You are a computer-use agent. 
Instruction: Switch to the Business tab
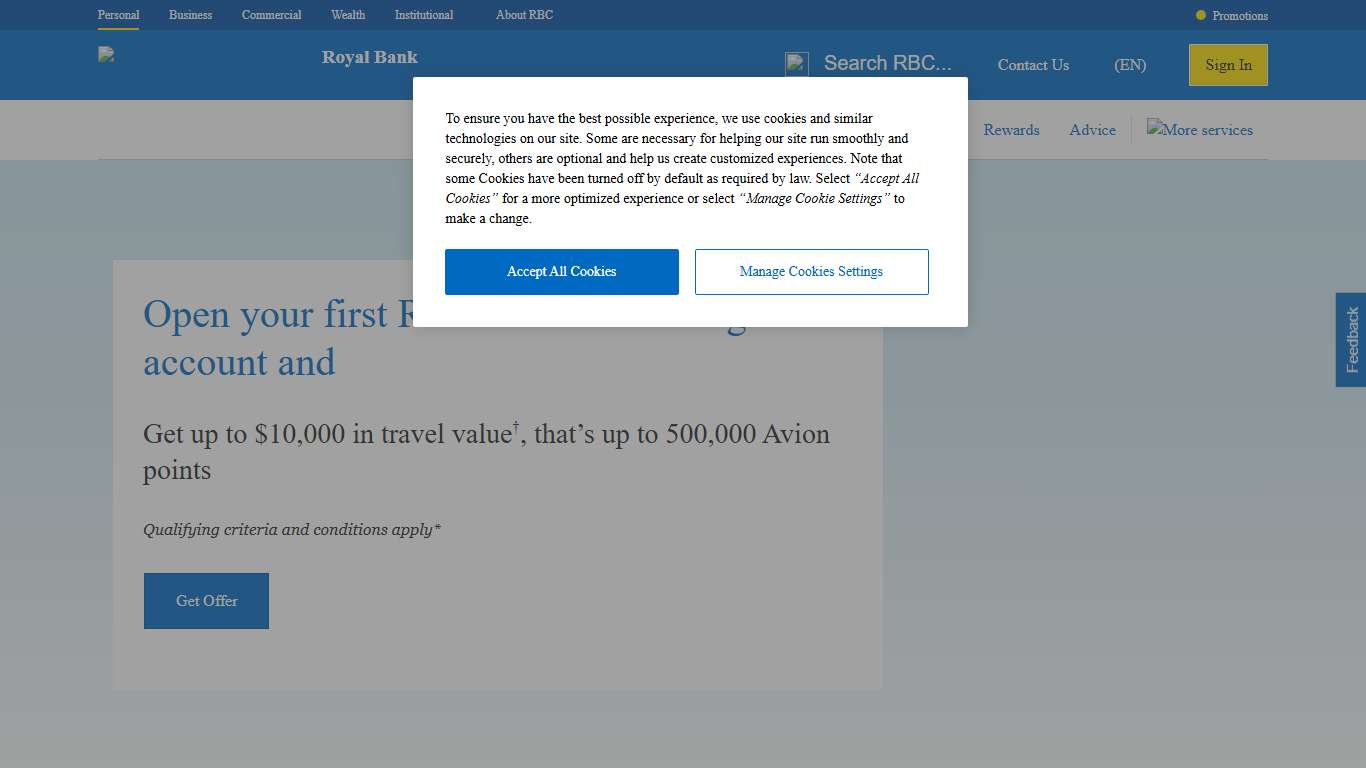(190, 15)
